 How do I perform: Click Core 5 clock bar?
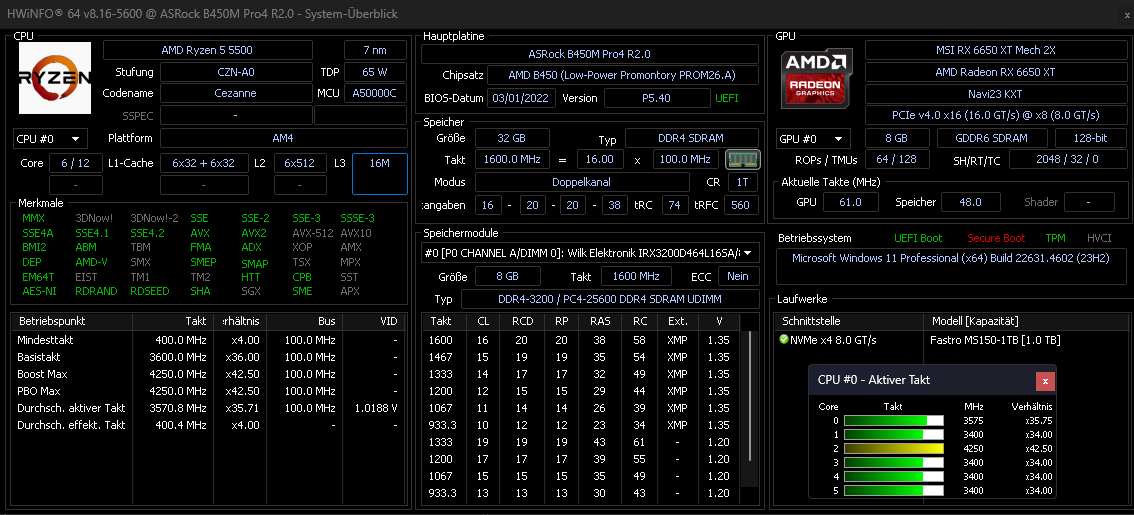pos(894,490)
